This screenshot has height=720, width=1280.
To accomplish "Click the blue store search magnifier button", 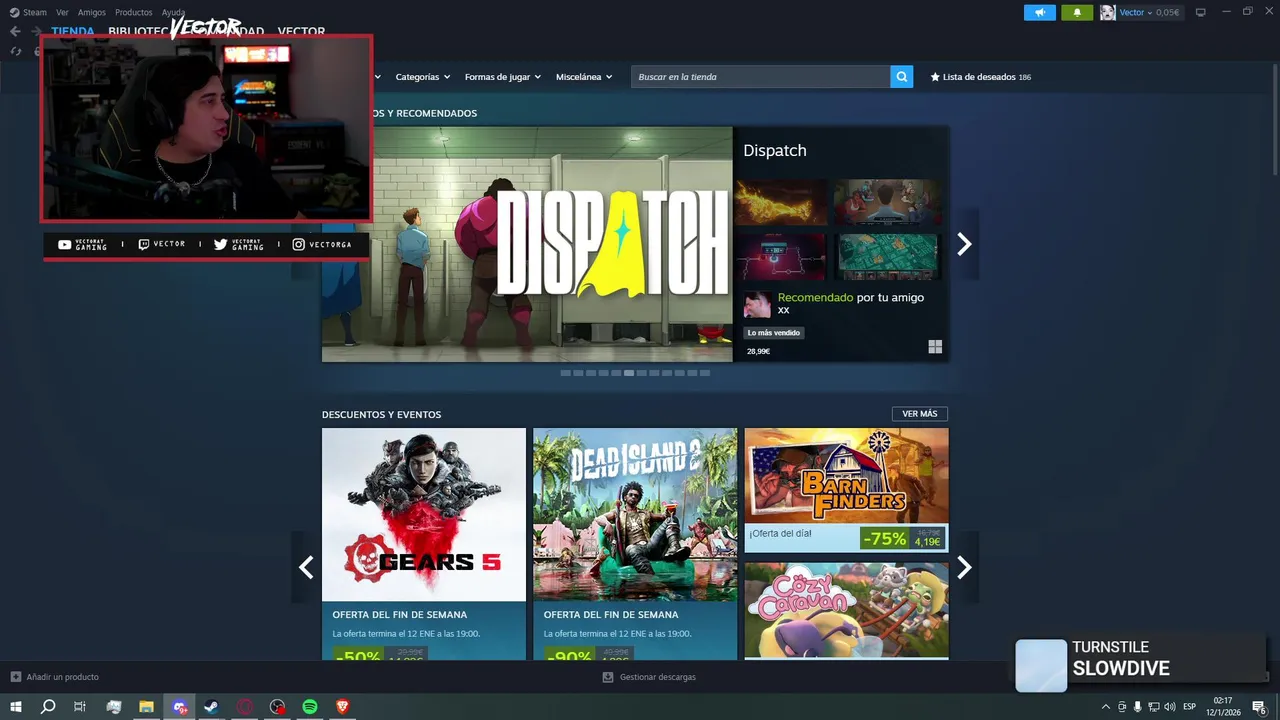I will (902, 77).
